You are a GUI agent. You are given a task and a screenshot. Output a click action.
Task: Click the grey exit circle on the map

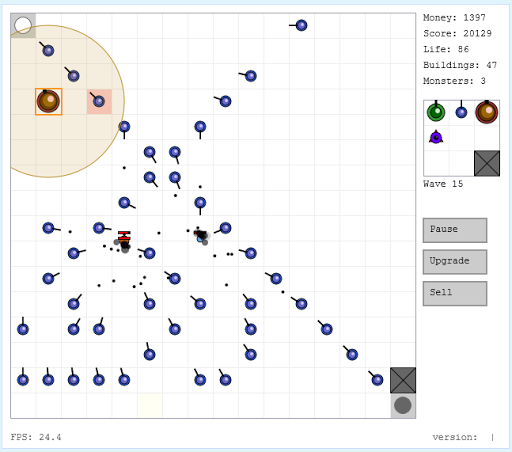pos(403,405)
